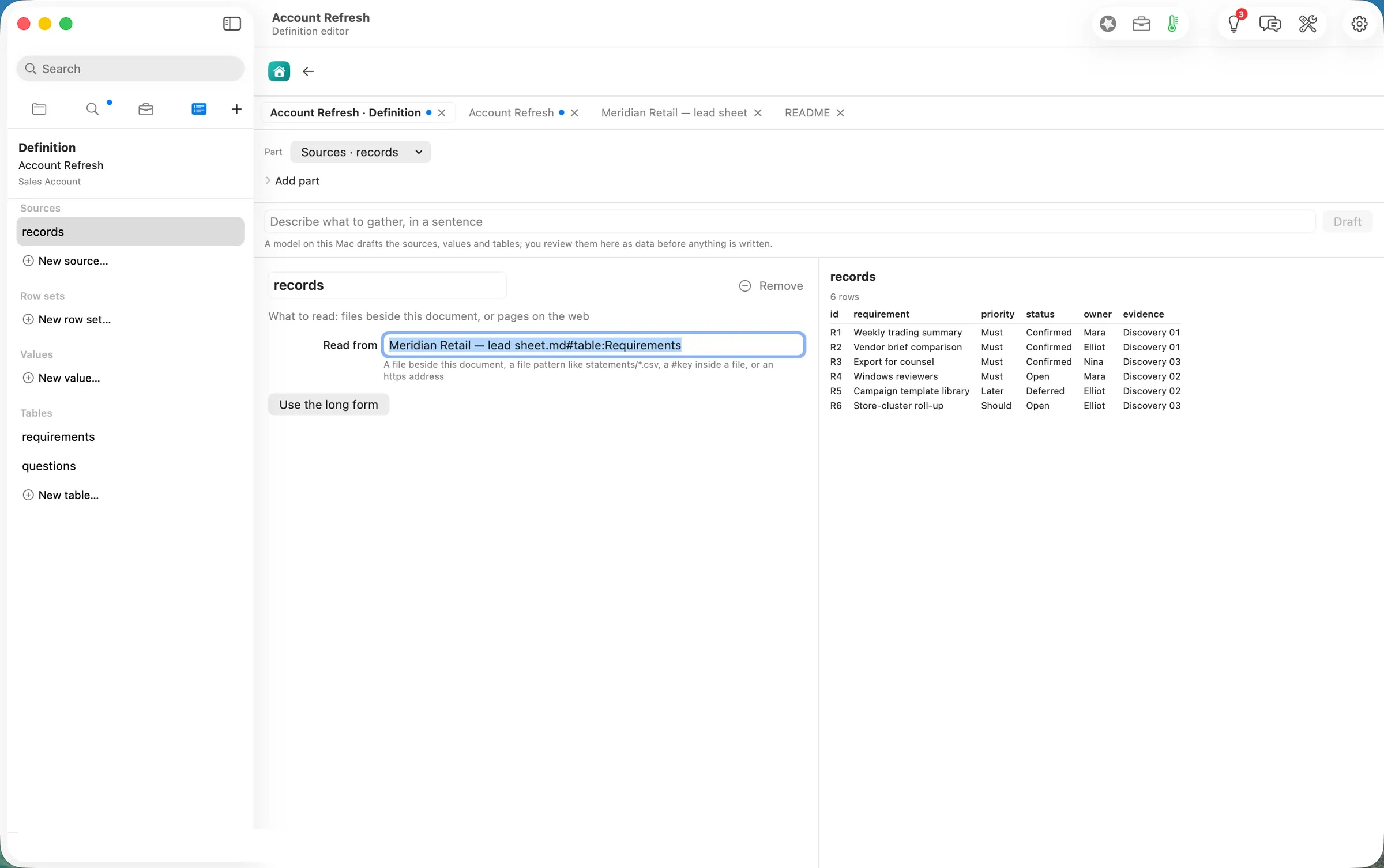
Task: Close the README tab
Action: pos(840,113)
